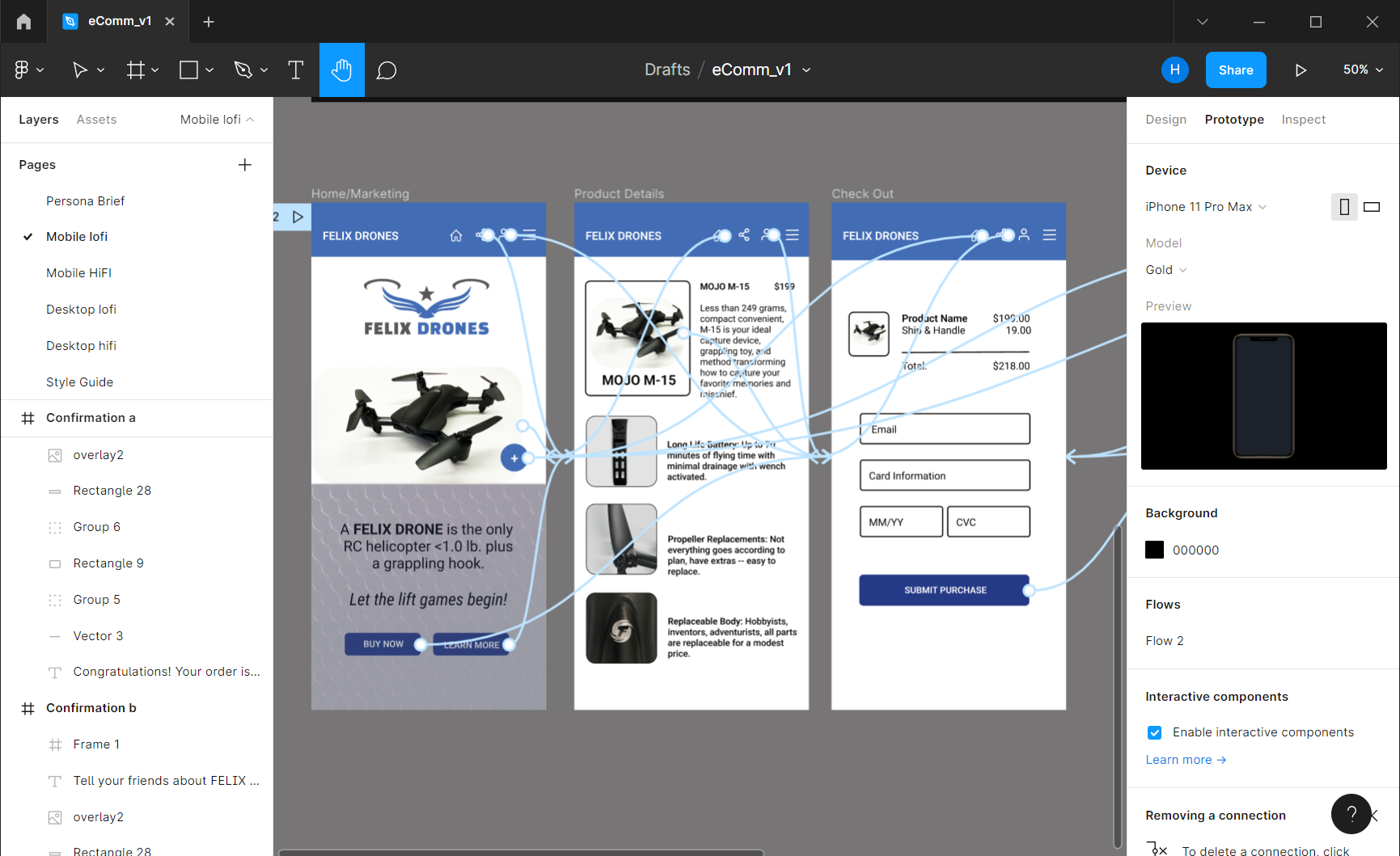The width and height of the screenshot is (1400, 856).
Task: Click the hamburger menu in Check Out header
Action: tap(1050, 234)
